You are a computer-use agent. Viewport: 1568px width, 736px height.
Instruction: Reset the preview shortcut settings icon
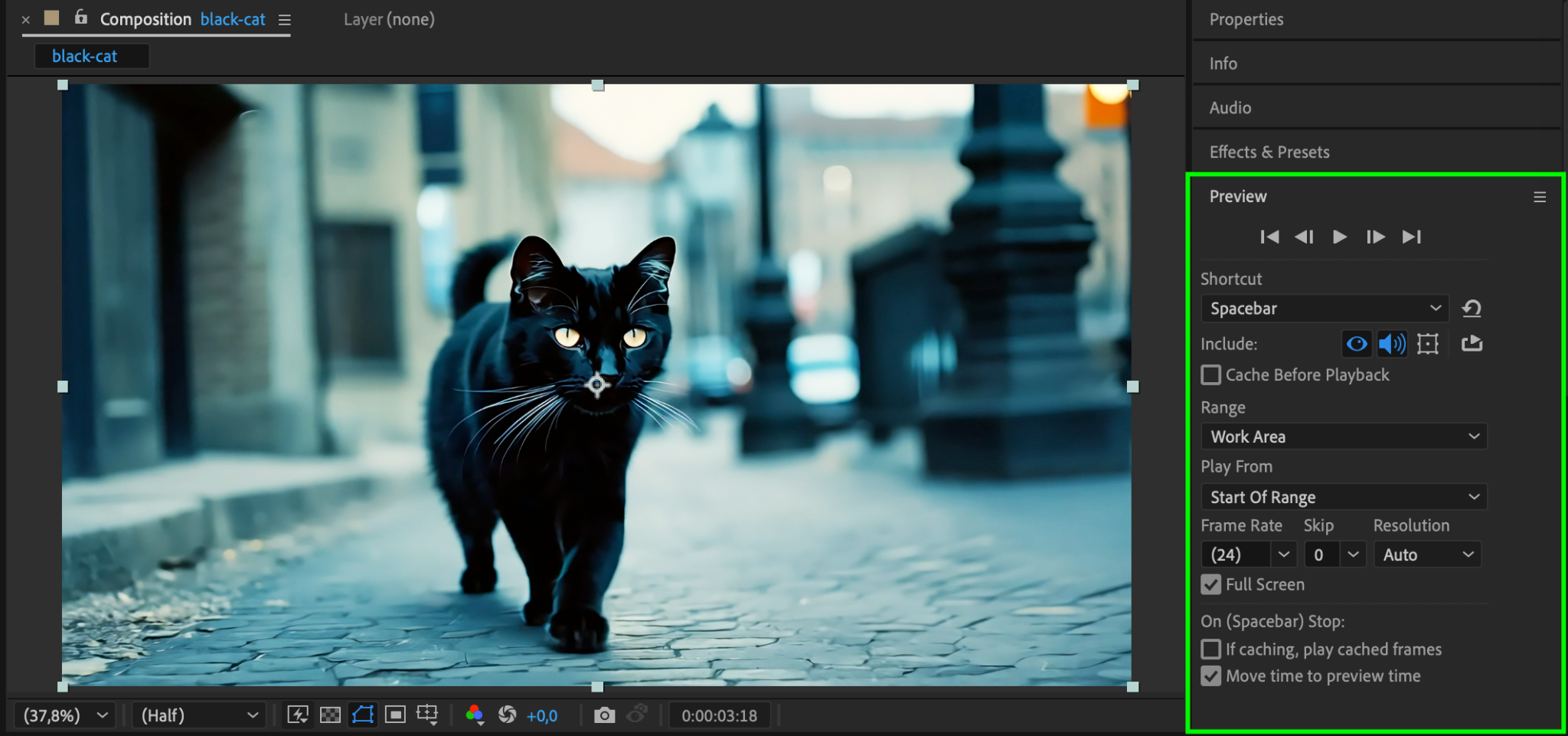[1472, 309]
